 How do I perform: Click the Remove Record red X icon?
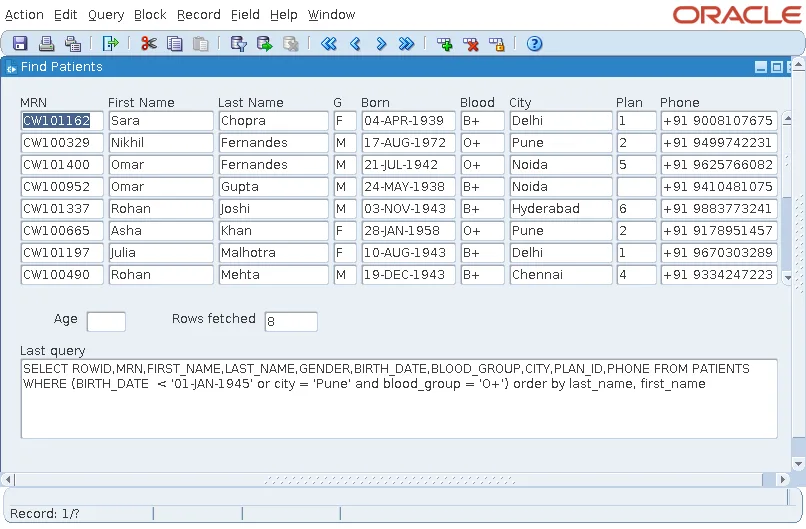click(470, 44)
